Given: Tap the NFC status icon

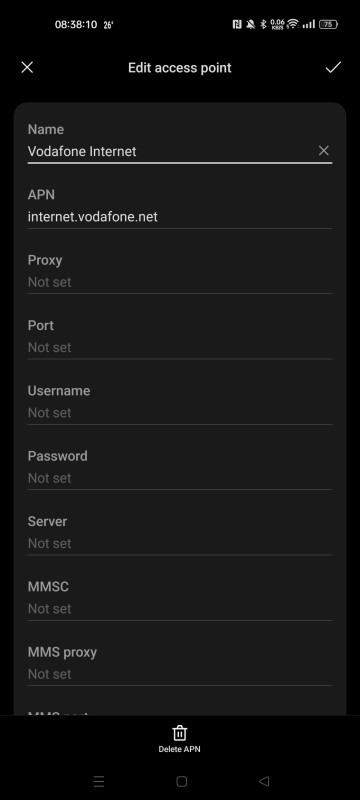Looking at the screenshot, I should [237, 24].
